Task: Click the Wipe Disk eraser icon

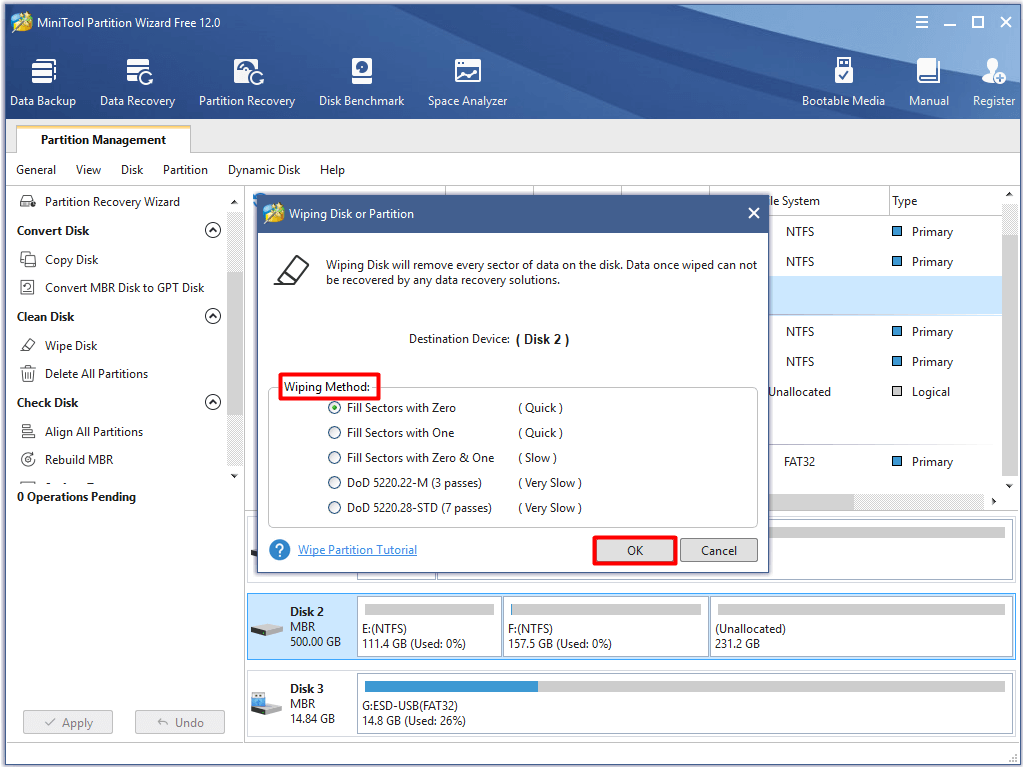Action: [28, 346]
